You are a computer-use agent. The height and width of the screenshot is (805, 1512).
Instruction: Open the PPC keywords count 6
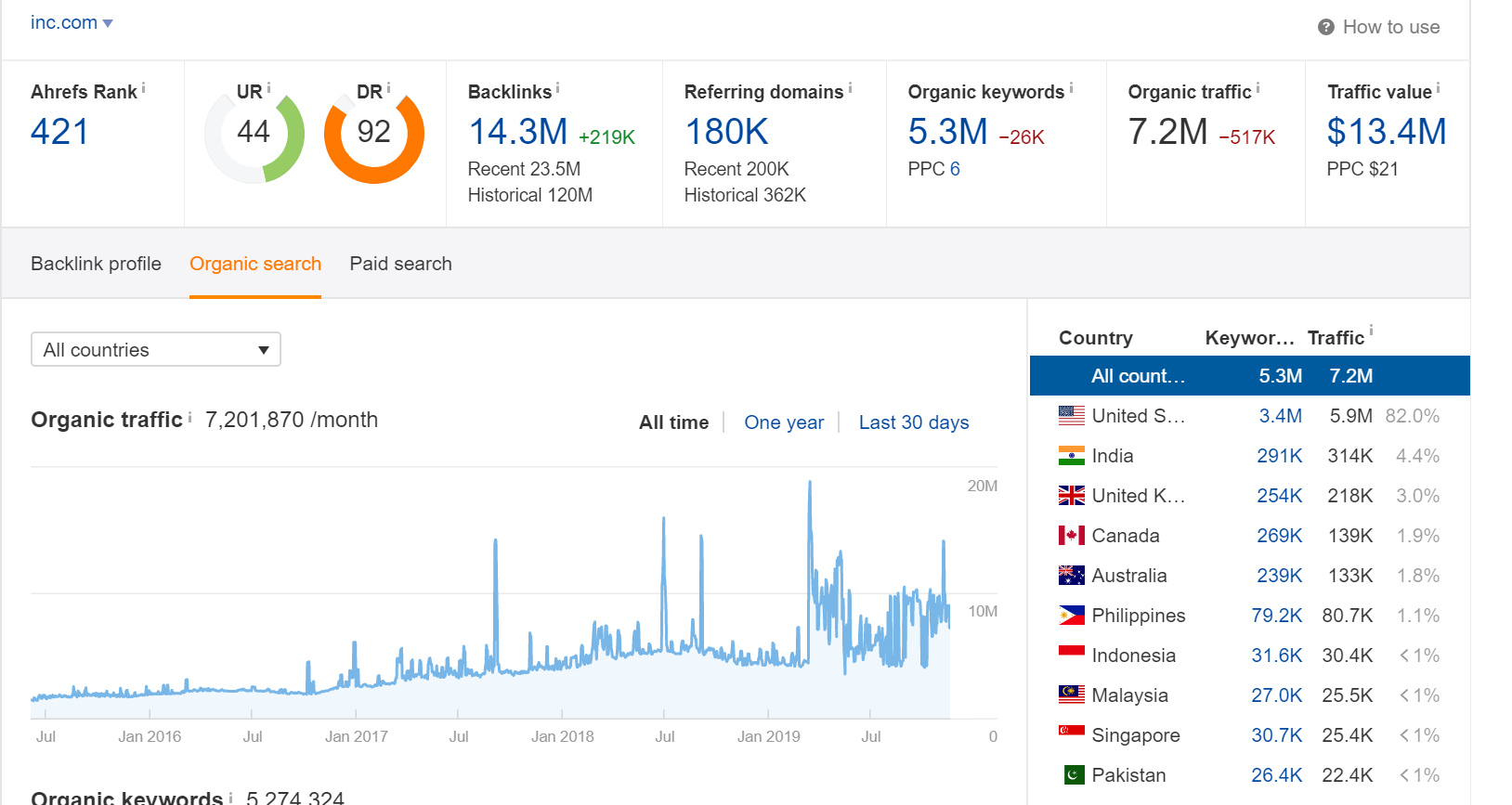955,169
